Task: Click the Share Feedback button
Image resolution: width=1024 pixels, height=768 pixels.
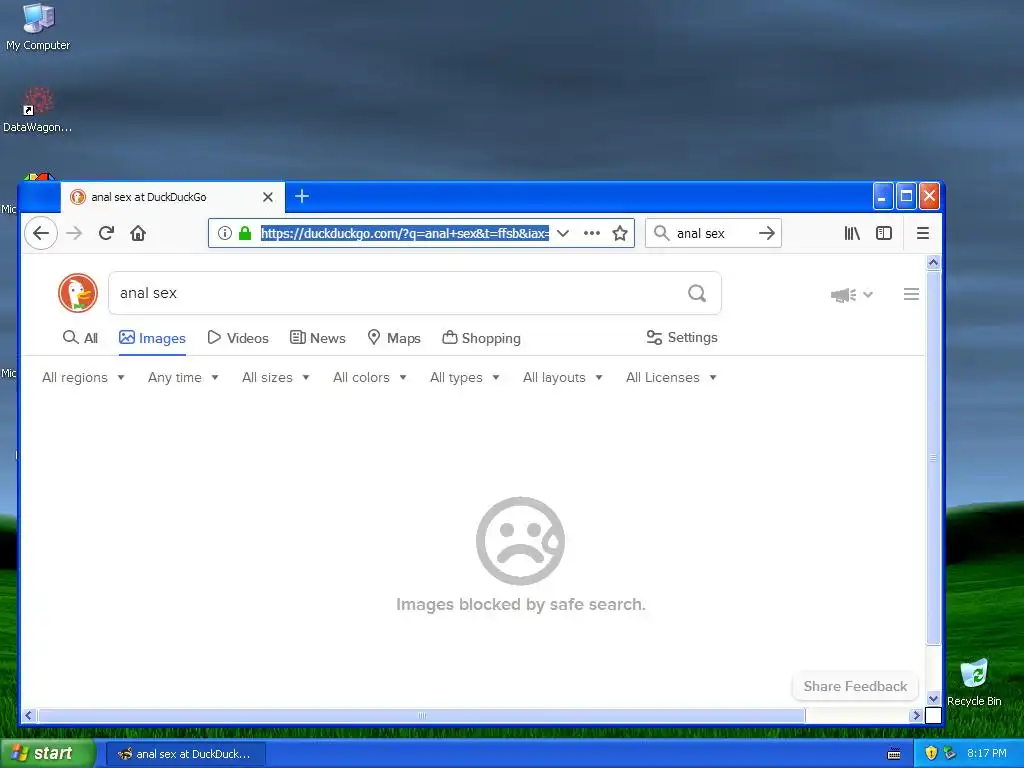Action: tap(855, 686)
